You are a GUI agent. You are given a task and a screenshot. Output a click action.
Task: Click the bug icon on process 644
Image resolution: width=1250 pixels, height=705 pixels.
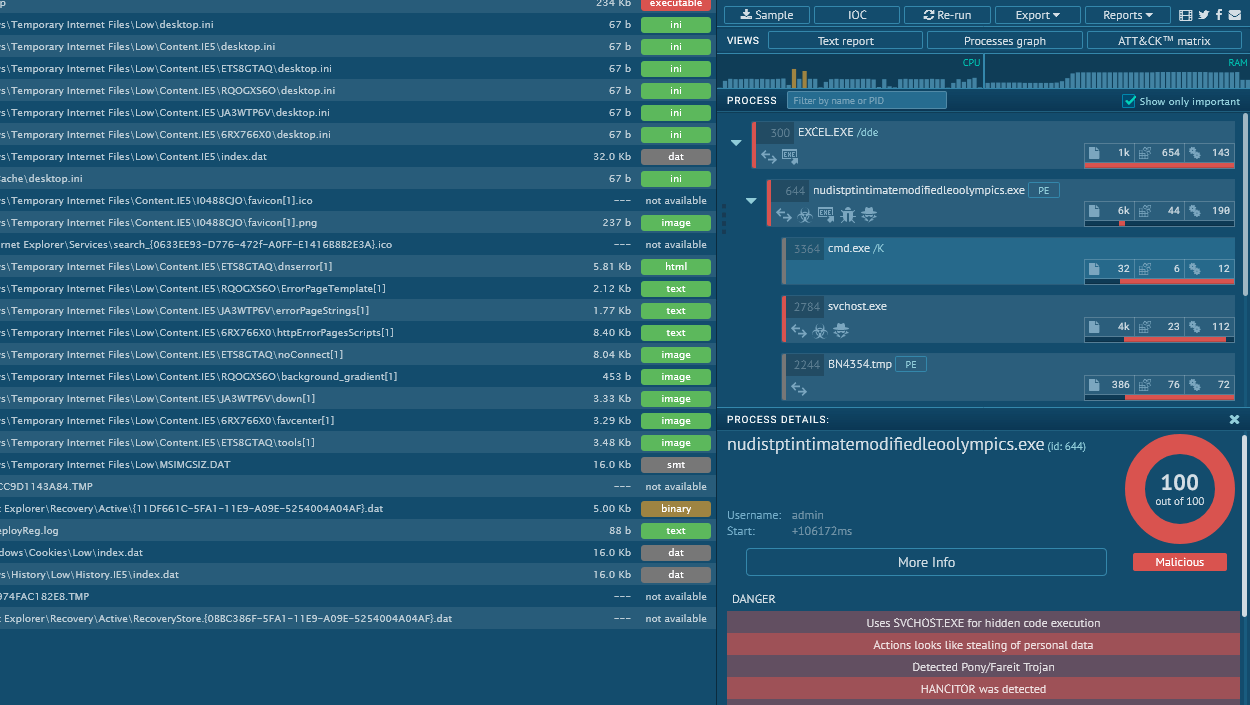[848, 214]
